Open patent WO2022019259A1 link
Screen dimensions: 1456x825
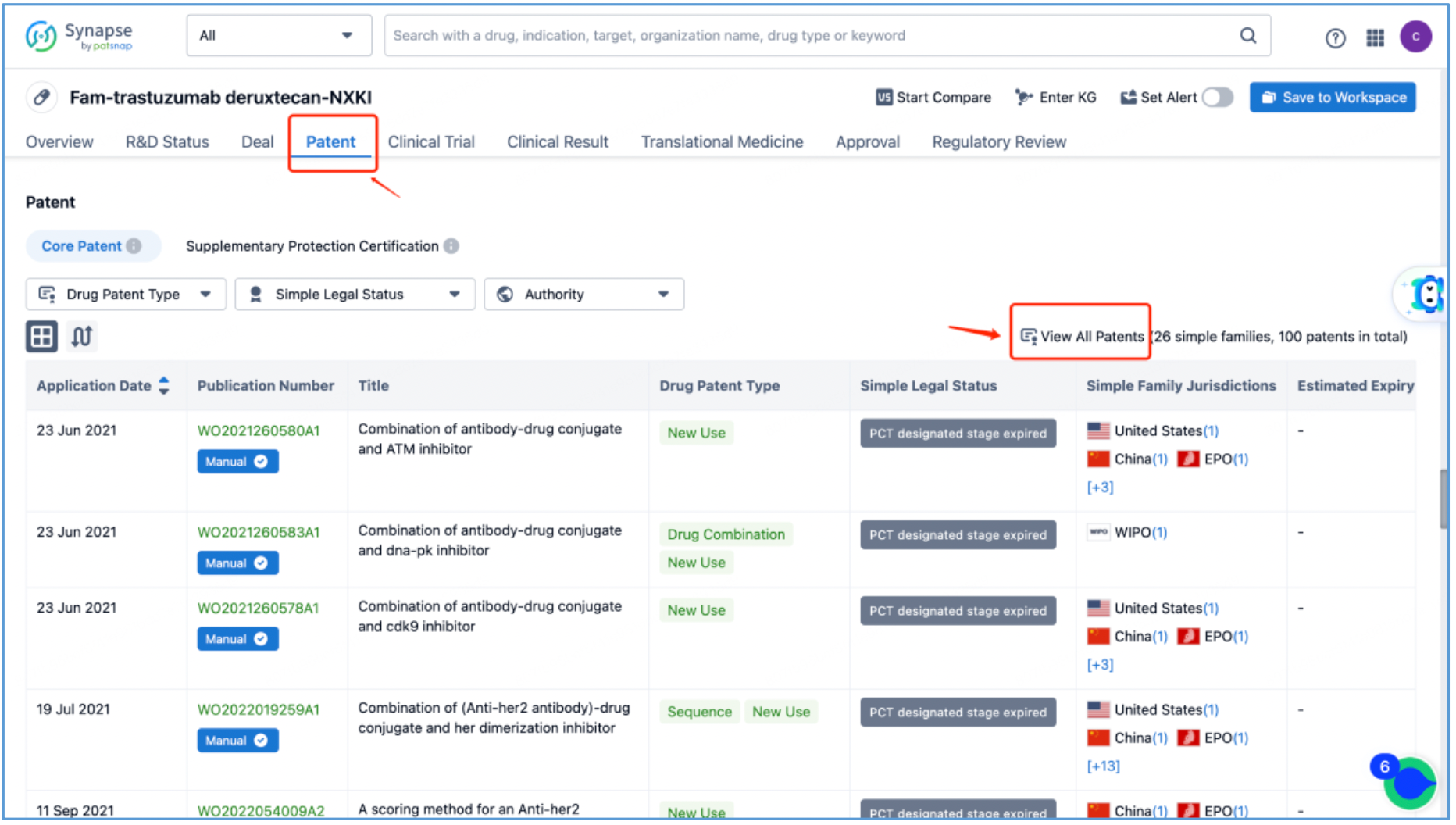259,710
